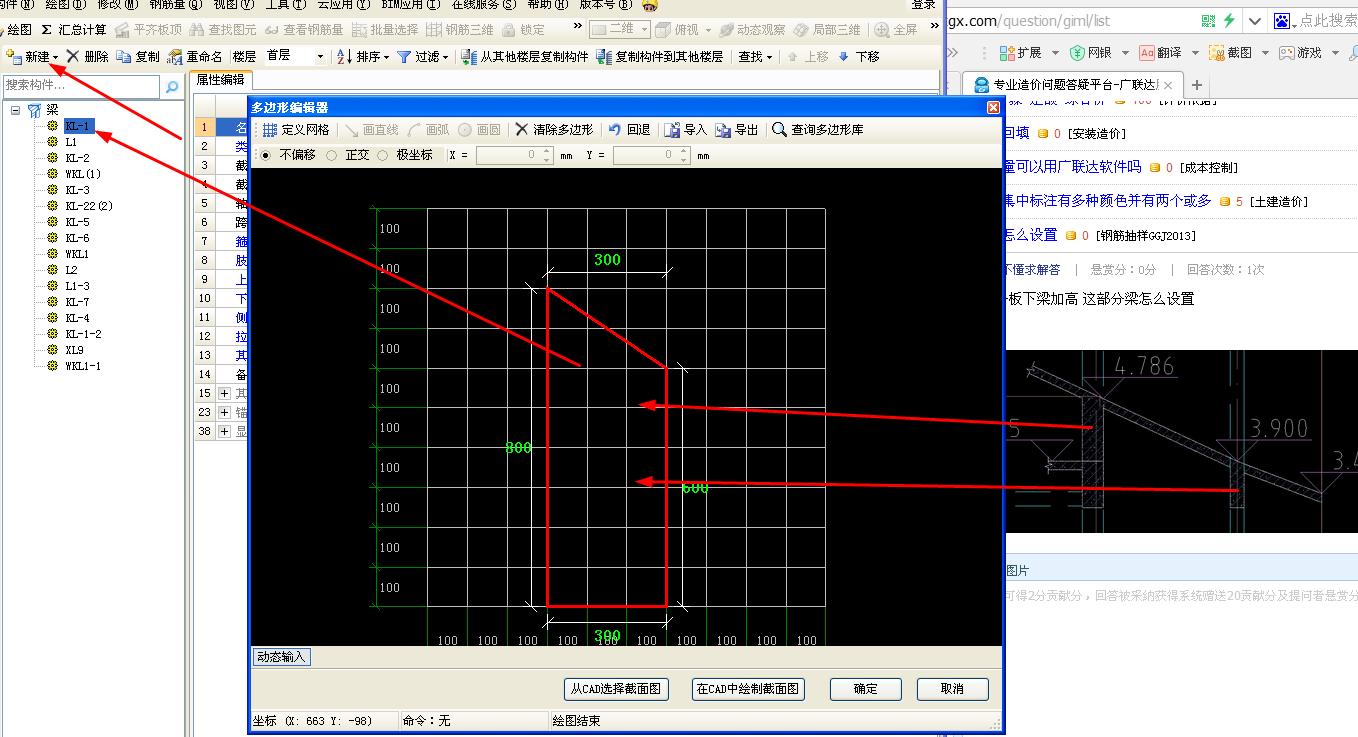Select the 画圆 circle drawing tool
The image size is (1358, 737).
pos(480,130)
